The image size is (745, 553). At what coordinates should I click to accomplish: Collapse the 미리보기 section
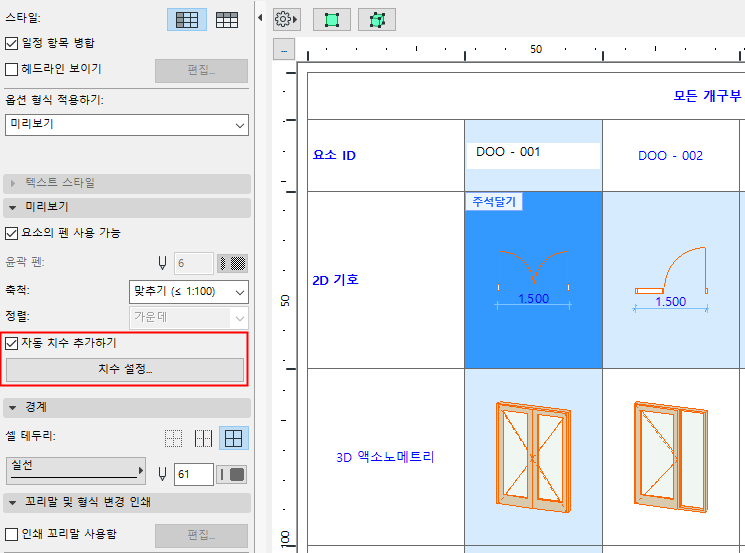127,208
